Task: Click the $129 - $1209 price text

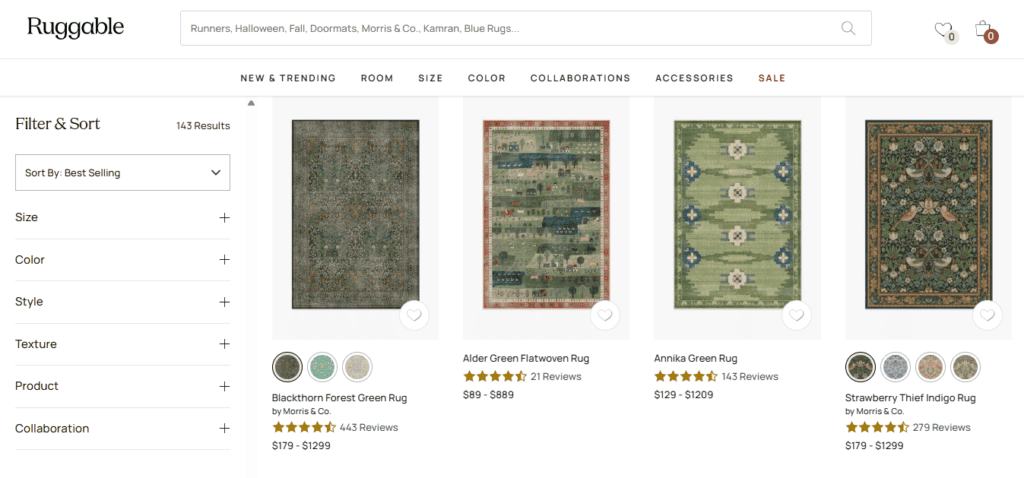Action: point(684,395)
